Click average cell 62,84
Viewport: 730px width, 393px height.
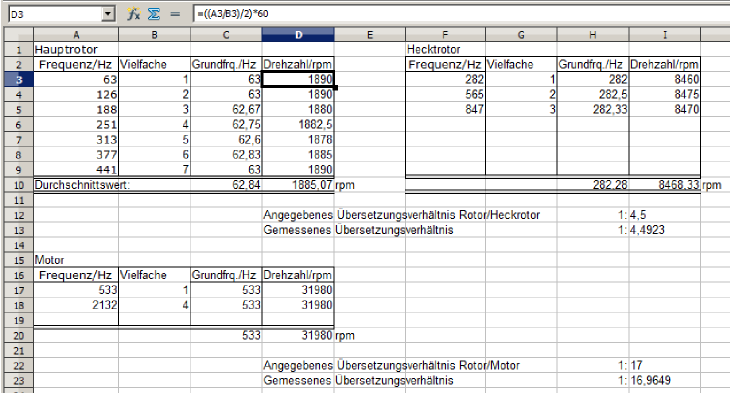point(226,185)
